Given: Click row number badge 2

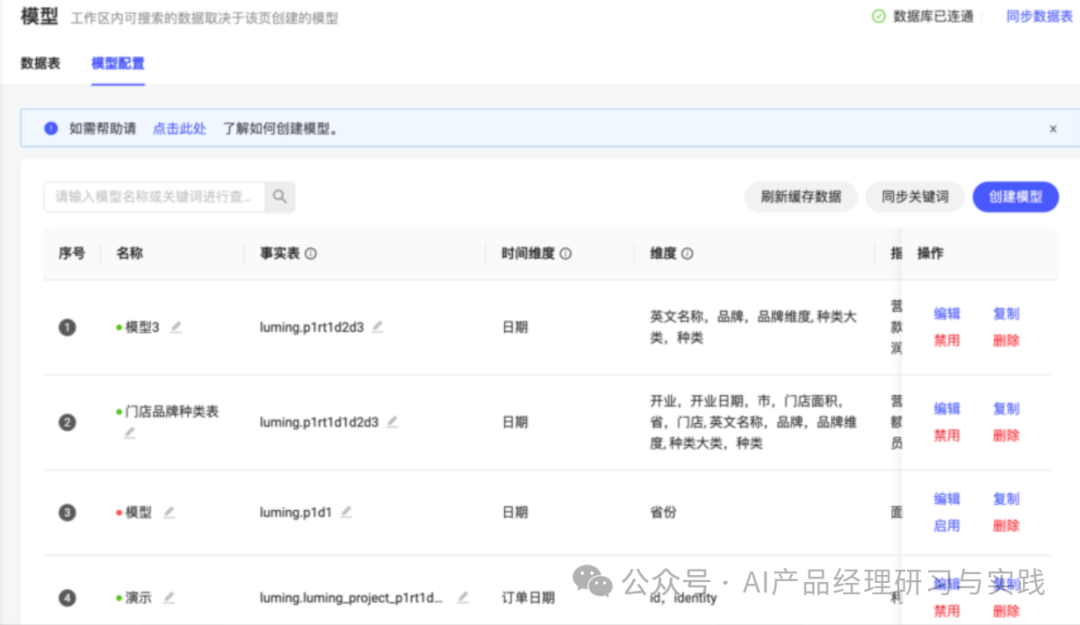Looking at the screenshot, I should click(67, 422).
